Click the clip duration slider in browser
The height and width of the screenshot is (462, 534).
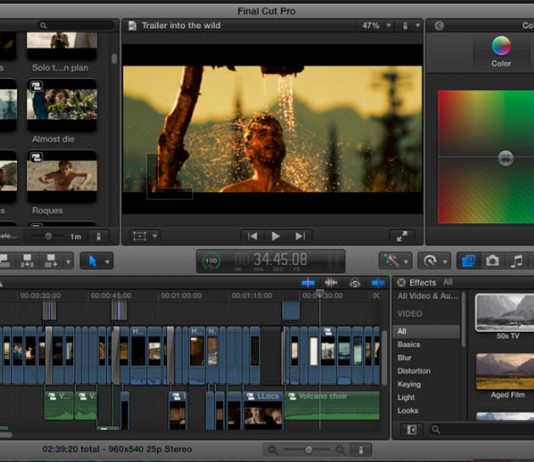coord(48,236)
